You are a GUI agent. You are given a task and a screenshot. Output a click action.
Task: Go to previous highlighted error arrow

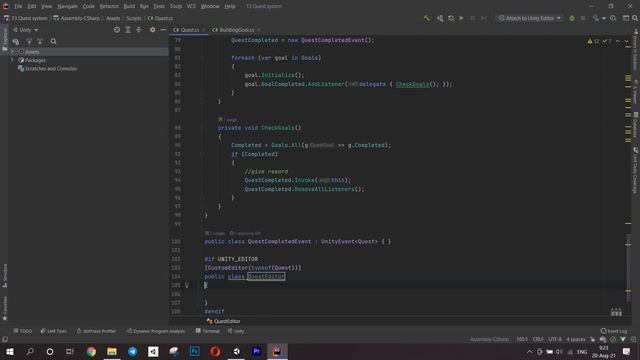click(618, 41)
